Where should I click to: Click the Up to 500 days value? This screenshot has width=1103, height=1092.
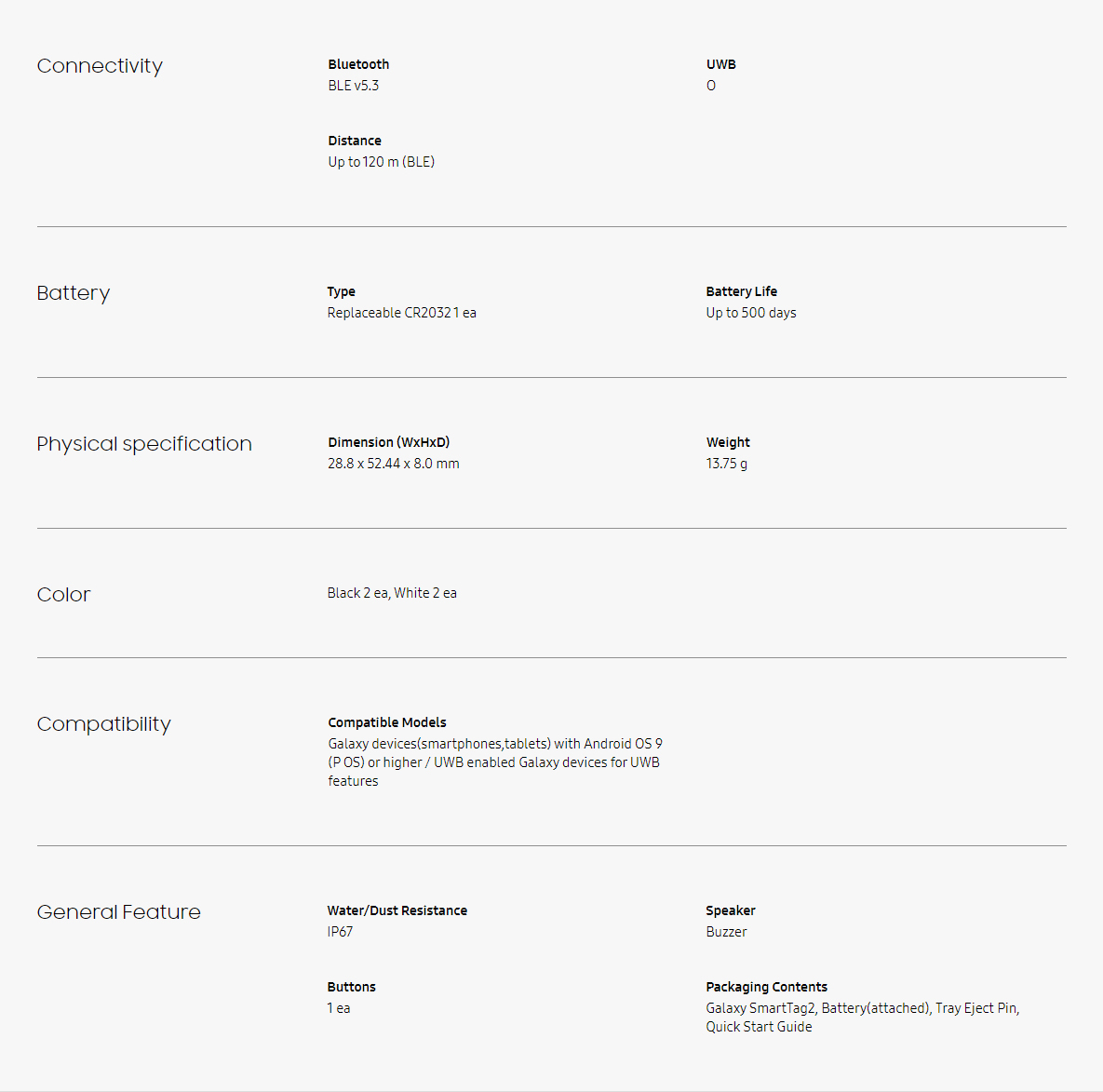751,313
